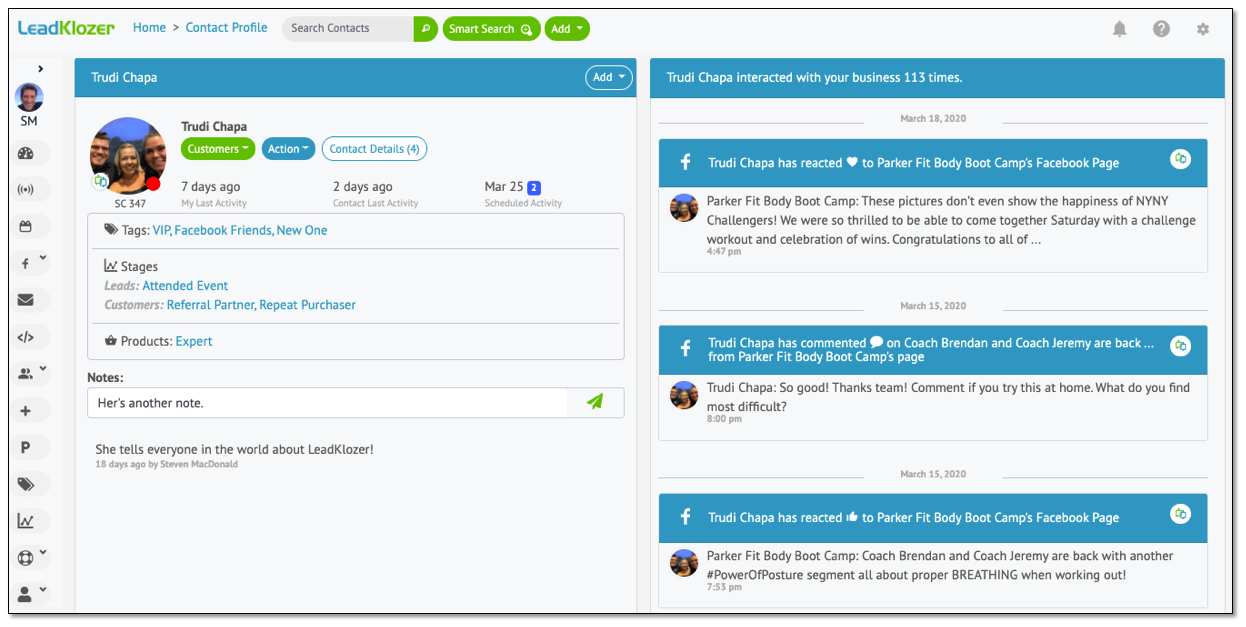Open the Facebook icon in sidebar
This screenshot has height=627, width=1246.
point(25,264)
